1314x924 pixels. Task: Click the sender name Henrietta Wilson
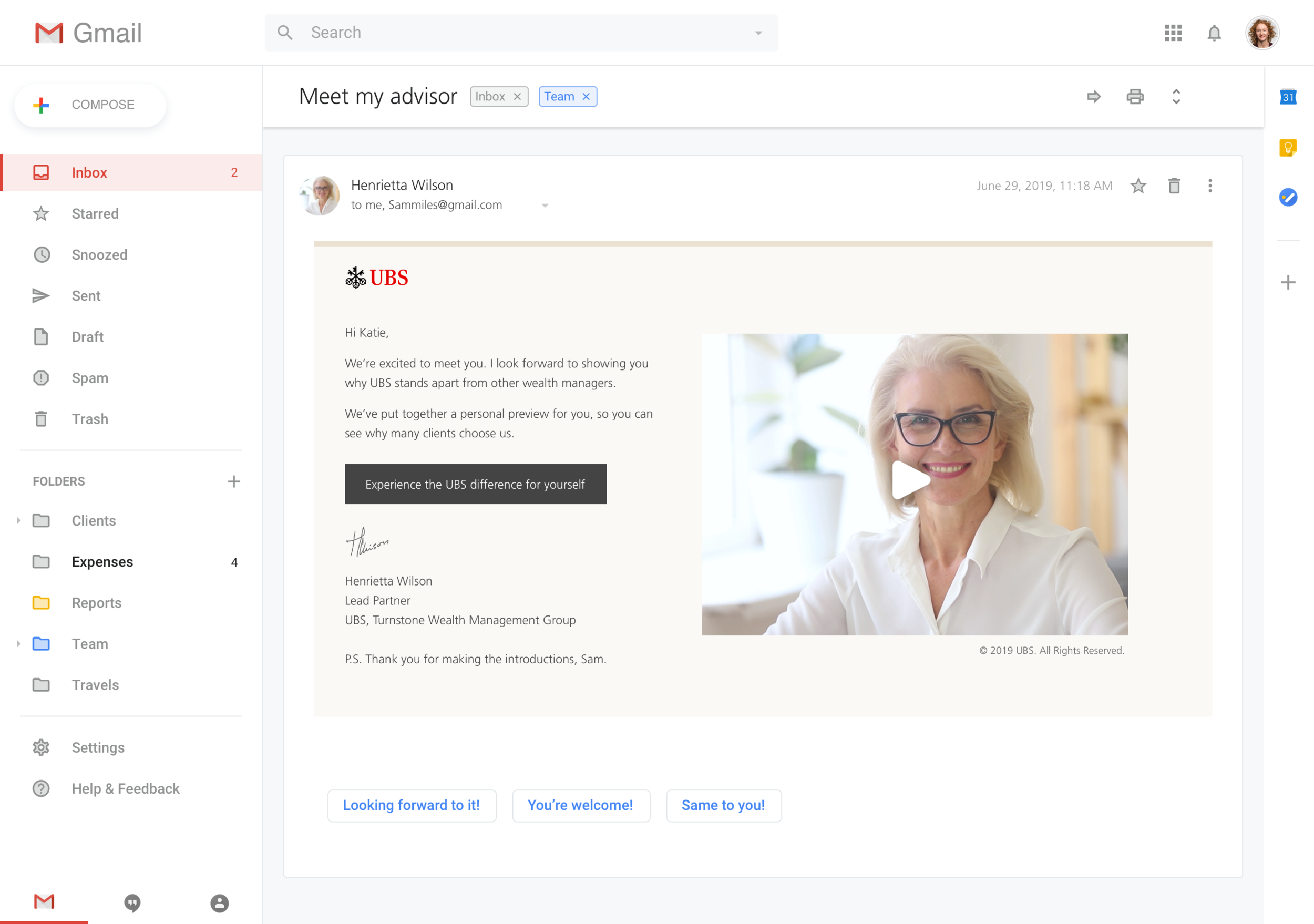coord(402,185)
